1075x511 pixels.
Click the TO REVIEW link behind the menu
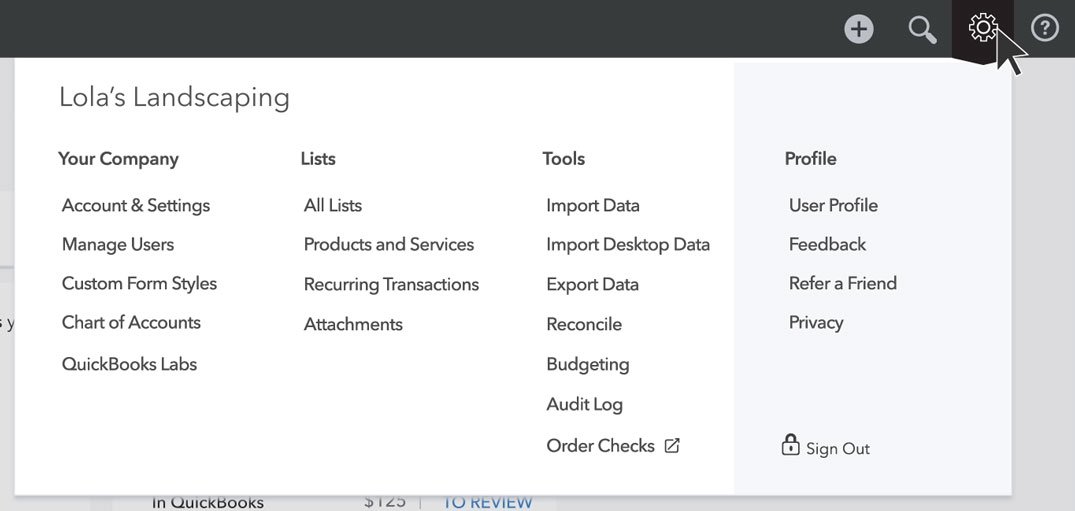[x=487, y=502]
